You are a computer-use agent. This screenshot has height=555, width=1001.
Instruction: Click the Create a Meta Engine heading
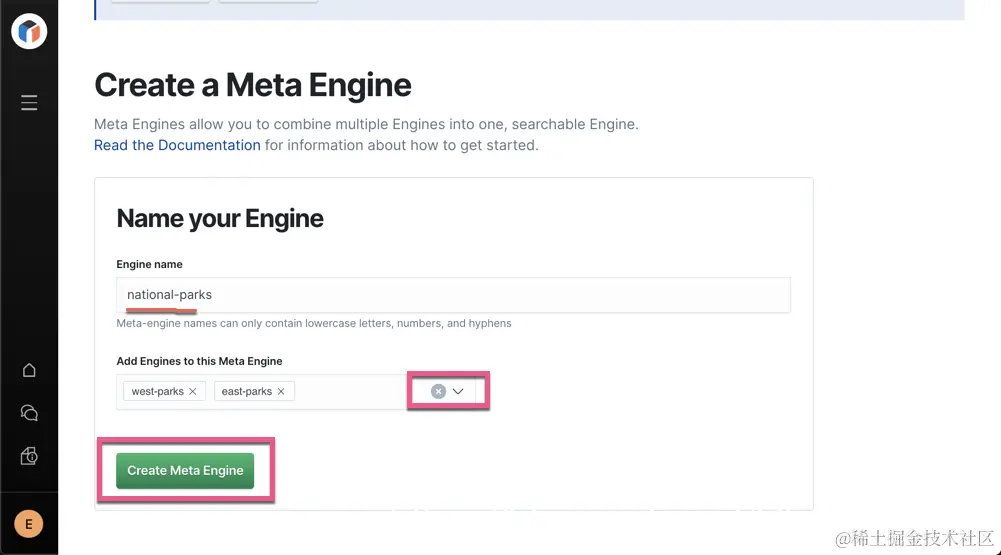[x=252, y=85]
